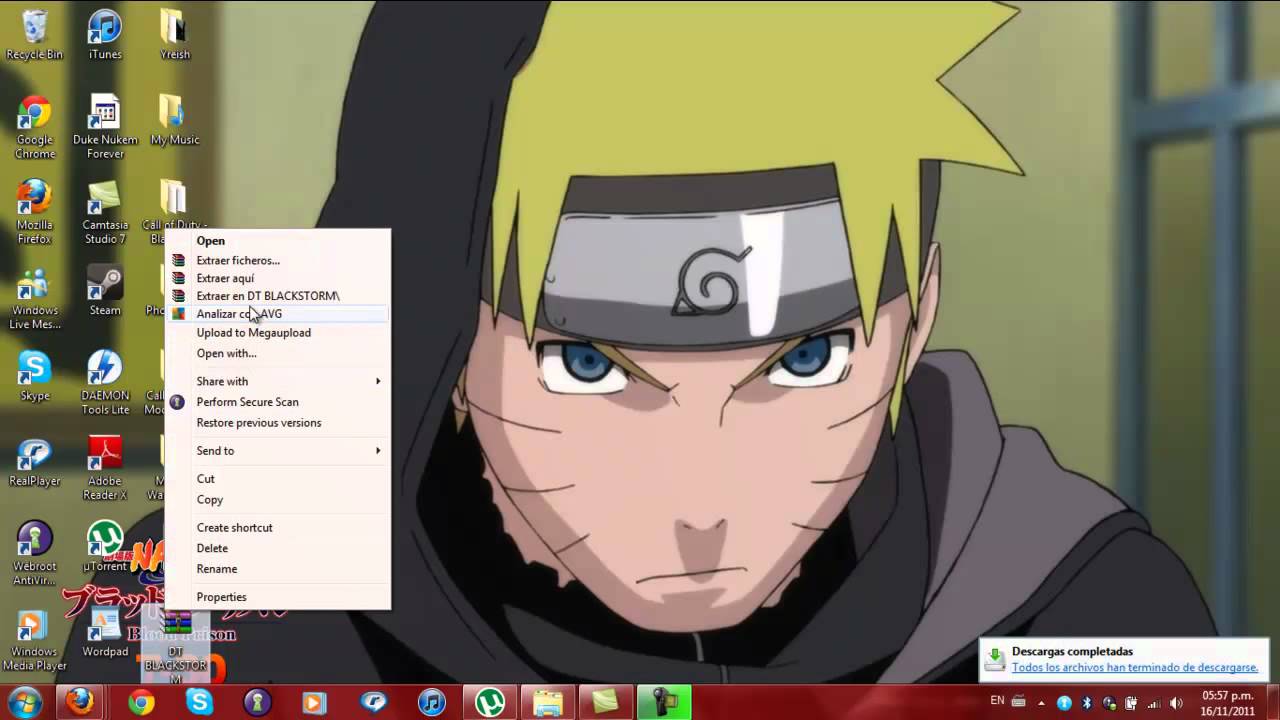The width and height of the screenshot is (1280, 720).
Task: Choose Properties in the context menu
Action: click(278, 597)
